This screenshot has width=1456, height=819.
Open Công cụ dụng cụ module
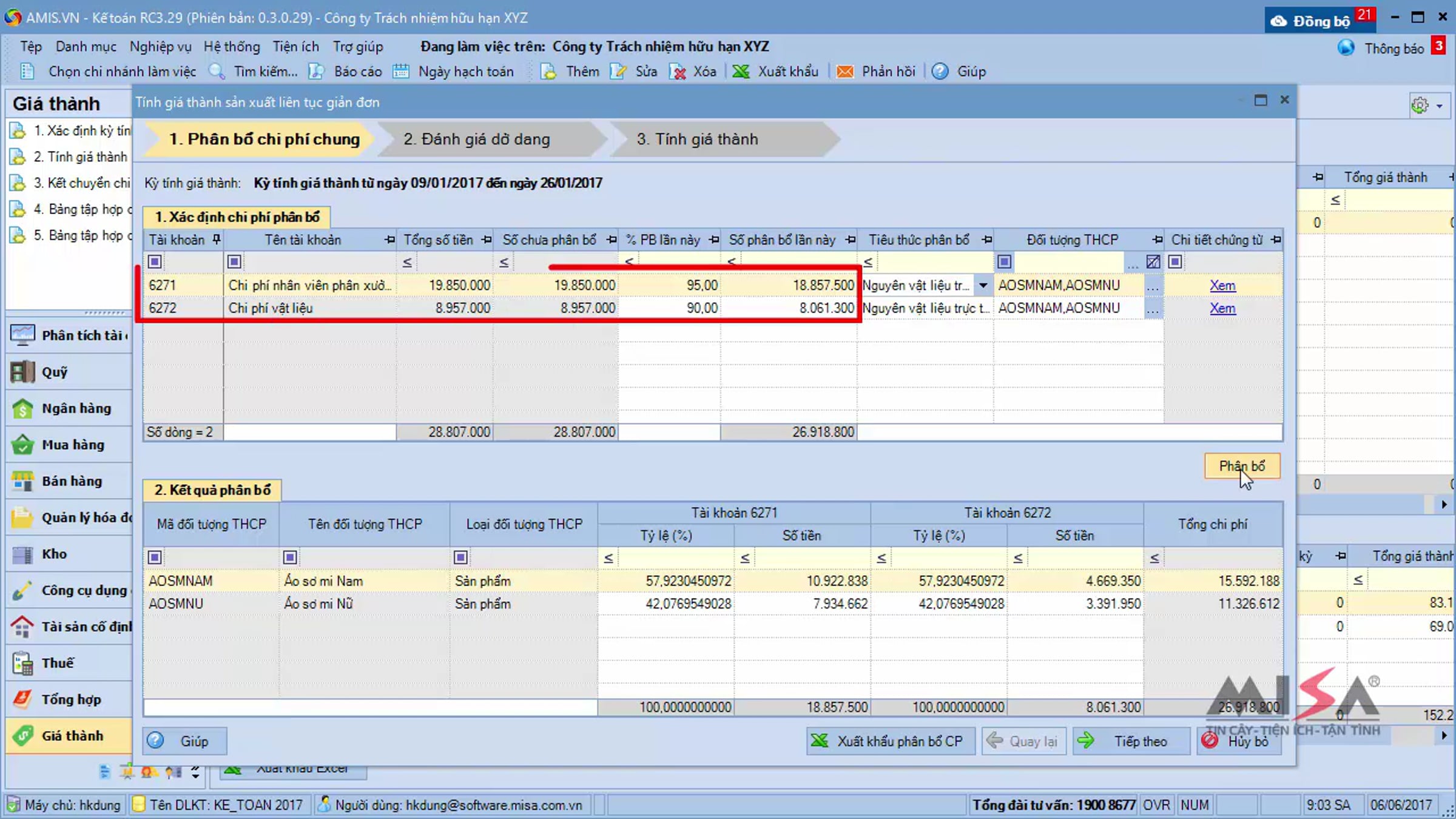tap(68, 590)
